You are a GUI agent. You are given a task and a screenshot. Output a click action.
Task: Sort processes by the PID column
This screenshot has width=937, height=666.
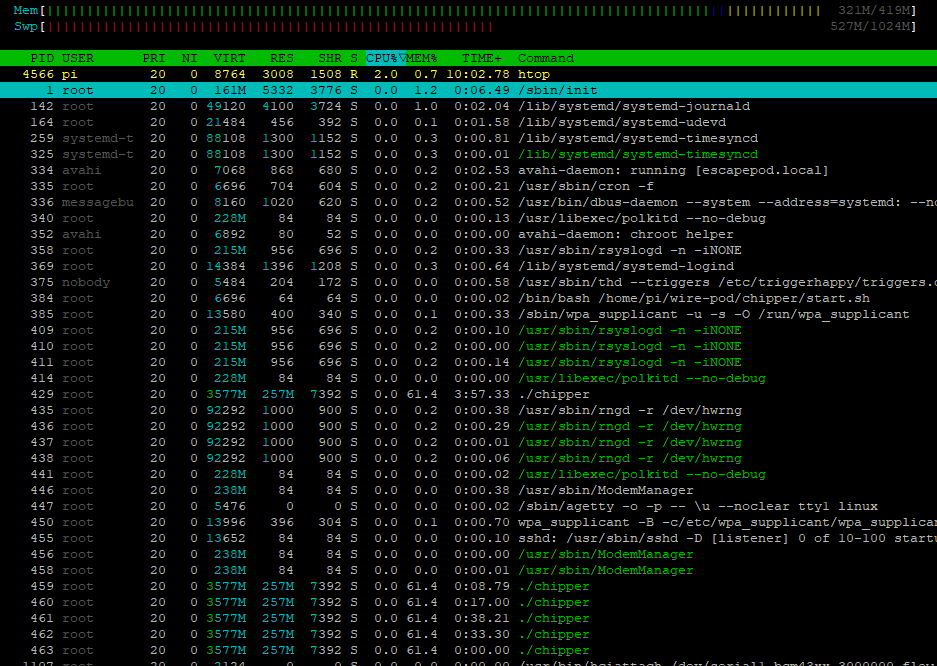41,57
